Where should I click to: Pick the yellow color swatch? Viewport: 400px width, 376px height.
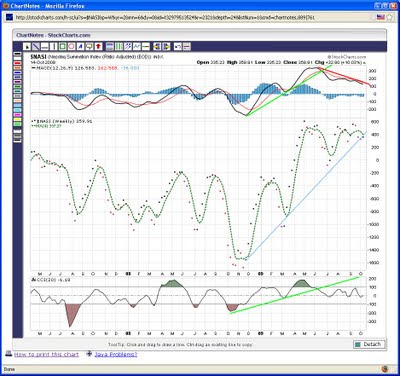tap(18, 119)
